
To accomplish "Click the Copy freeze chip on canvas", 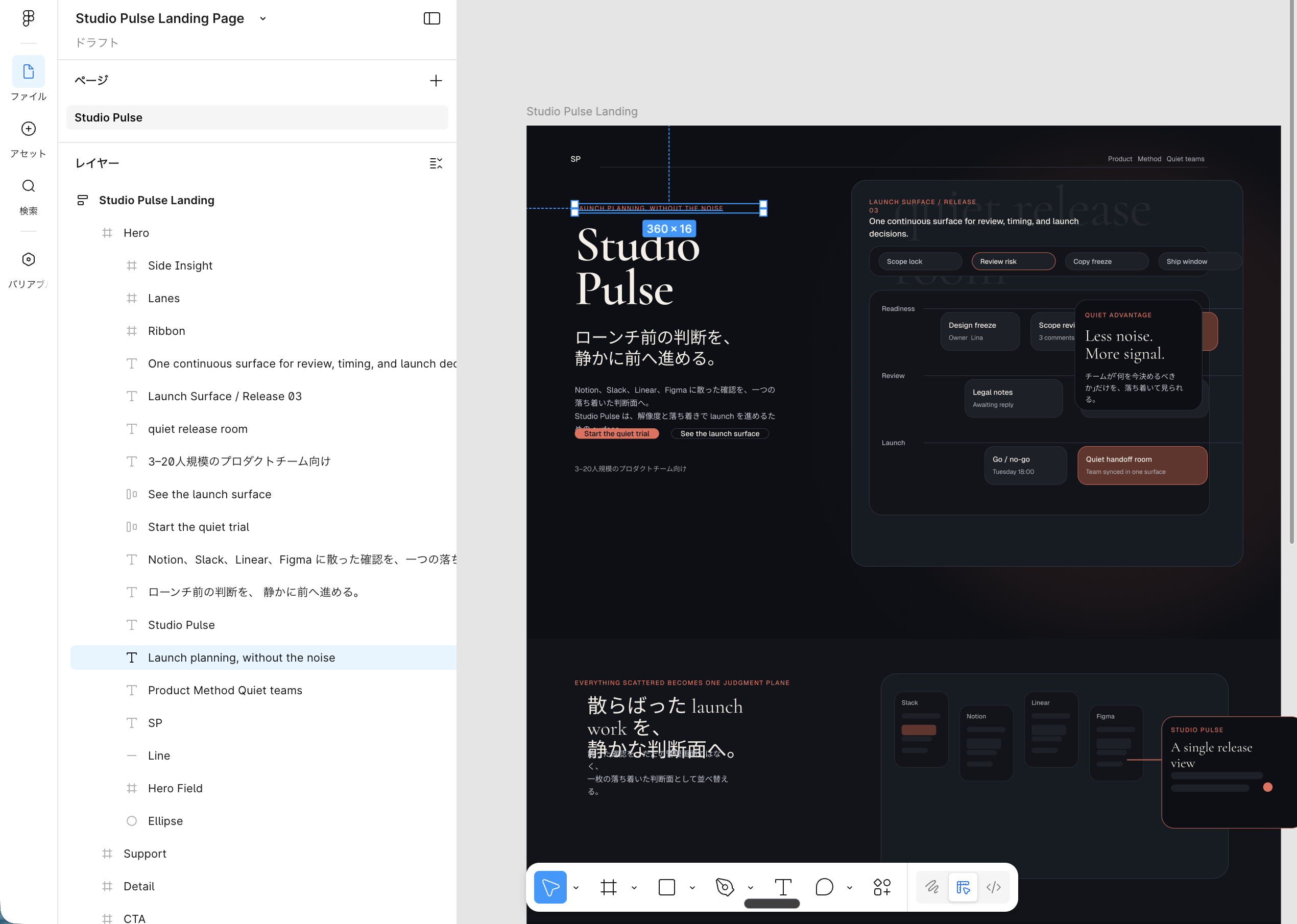I will tap(1107, 261).
